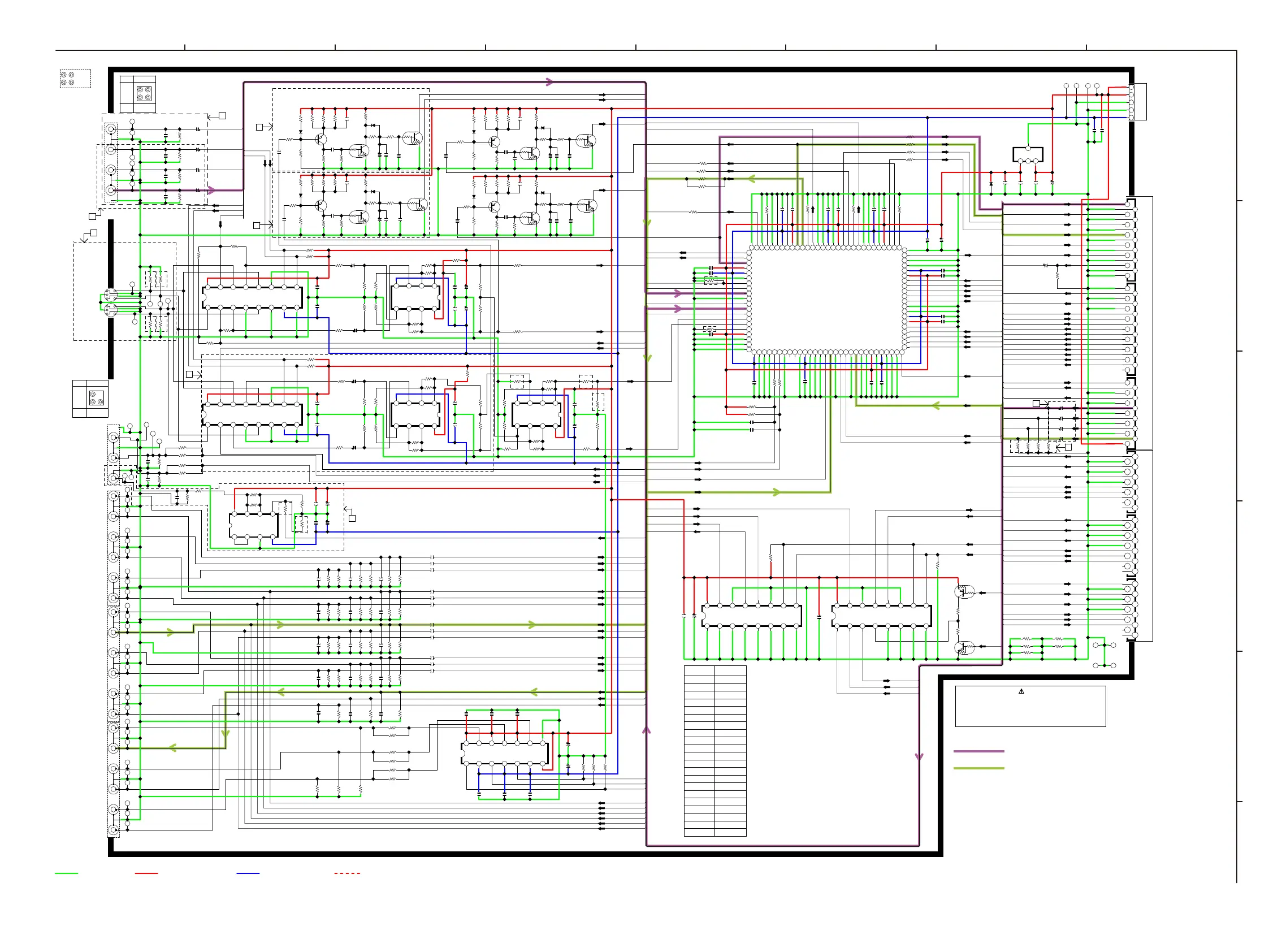Click the empty two-column table
1282x952 pixels.
(714, 750)
